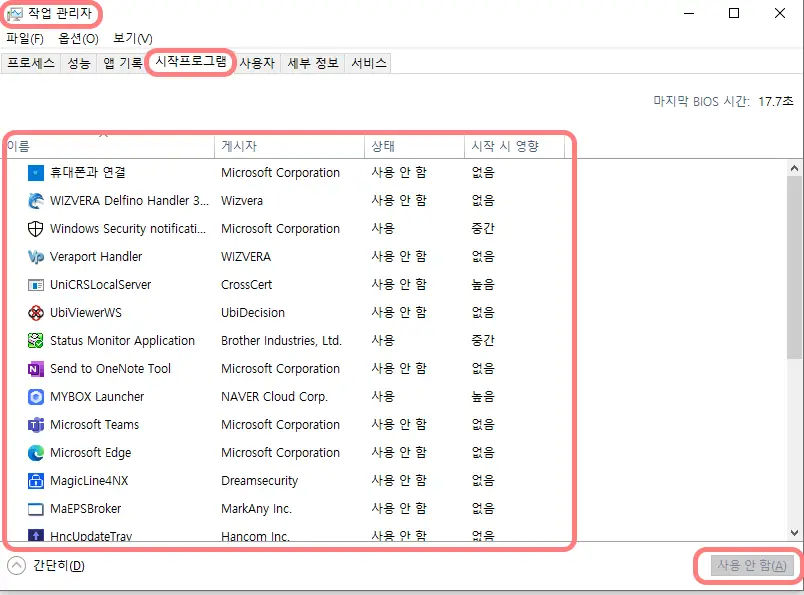Click Brother Industries, Ltd. publisher cell

(282, 341)
